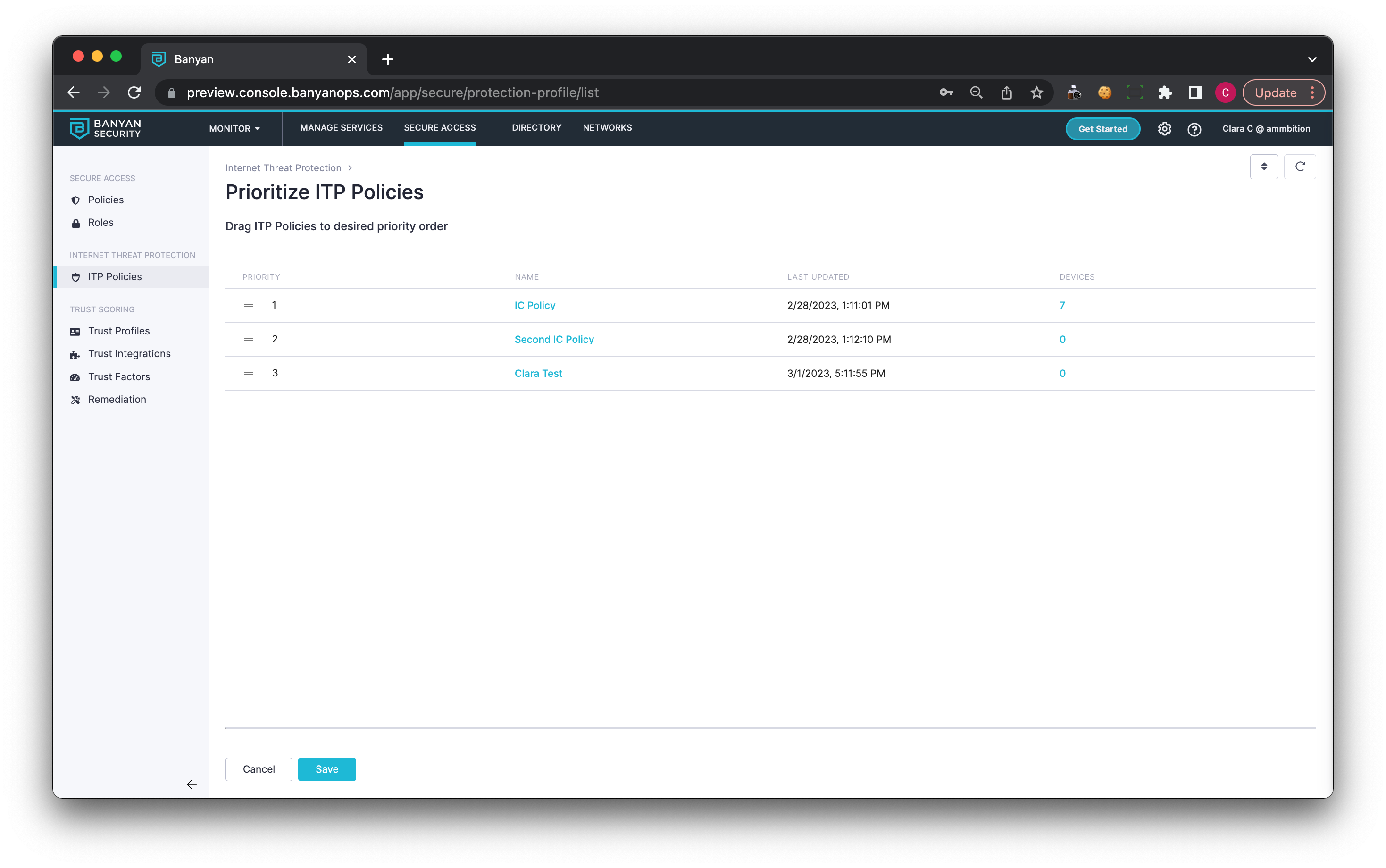Close the Banyan browser tab
Viewport: 1386px width, 868px height.
[x=352, y=59]
